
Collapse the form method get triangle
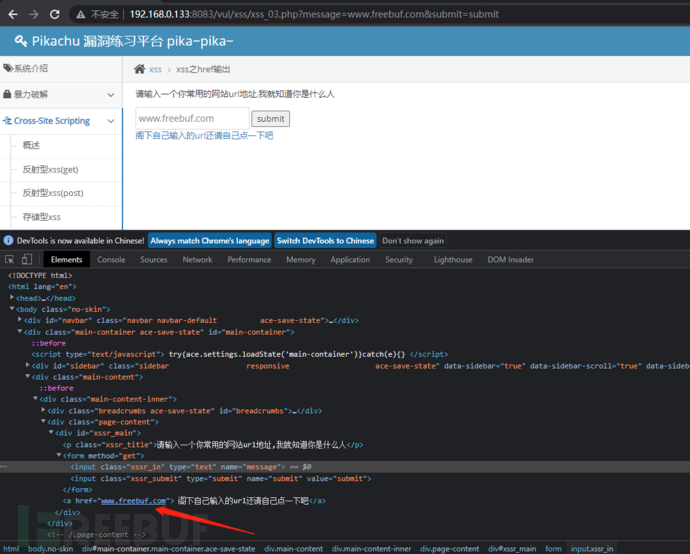tap(59, 455)
